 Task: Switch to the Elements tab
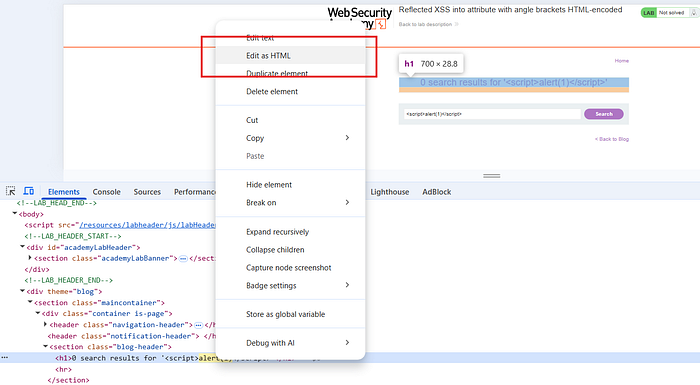click(x=64, y=192)
